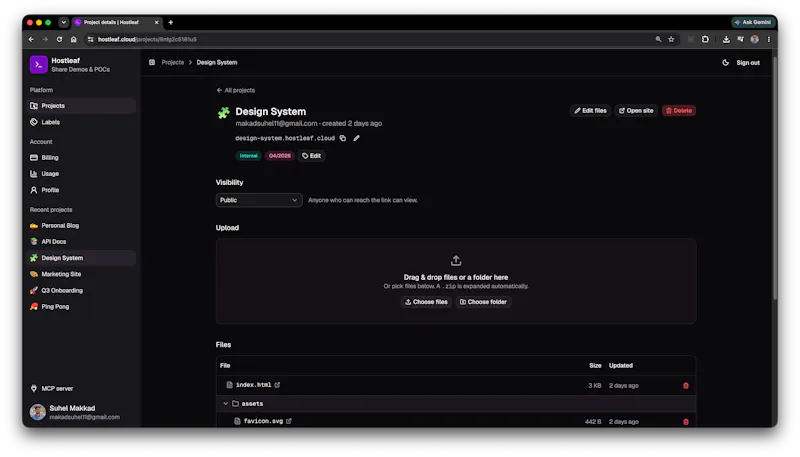The image size is (800, 457).
Task: Click the site info icon in address bar
Action: pyautogui.click(x=90, y=39)
